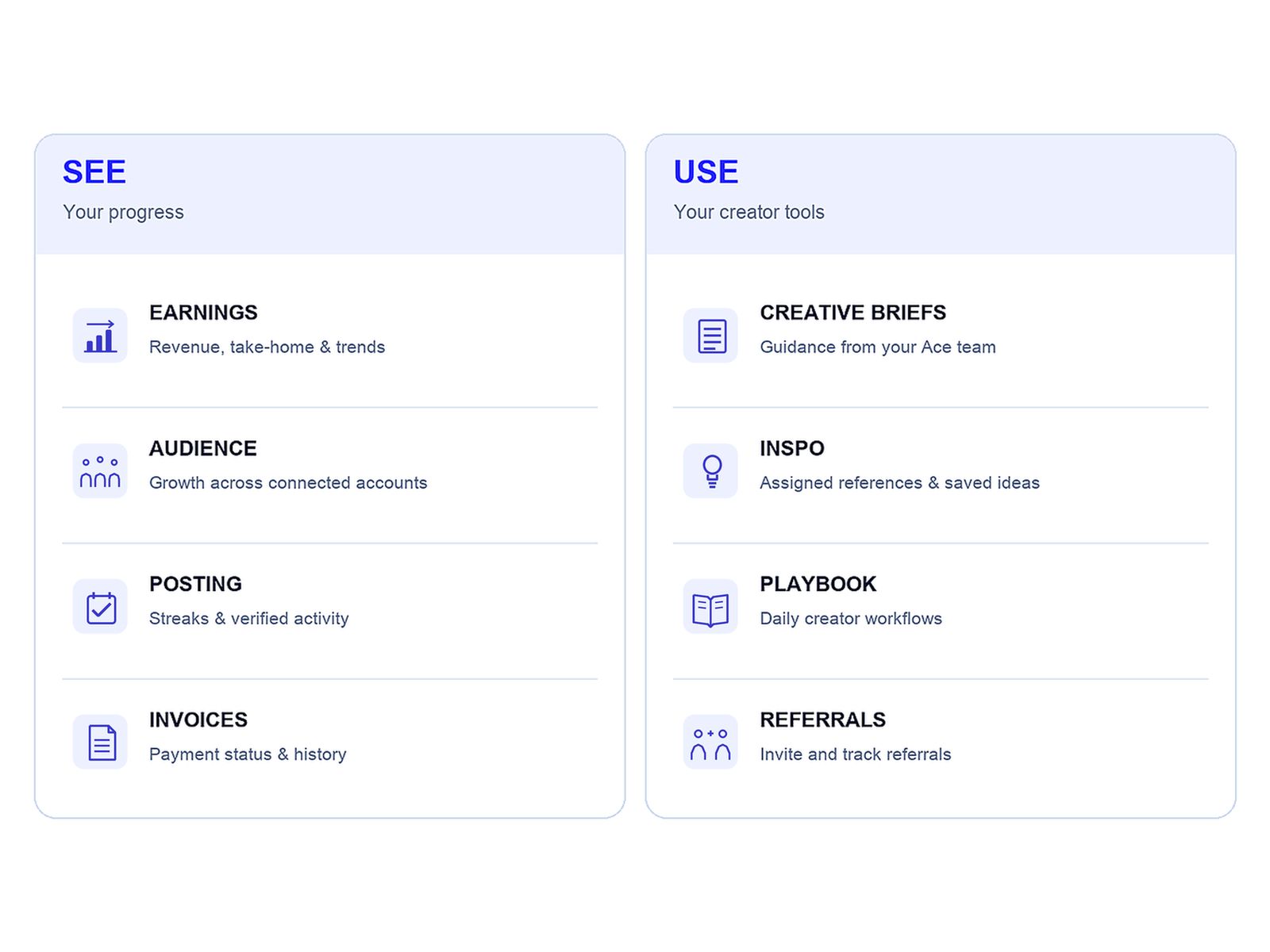Open the REFERRALS heading
This screenshot has width=1270, height=952.
click(823, 720)
